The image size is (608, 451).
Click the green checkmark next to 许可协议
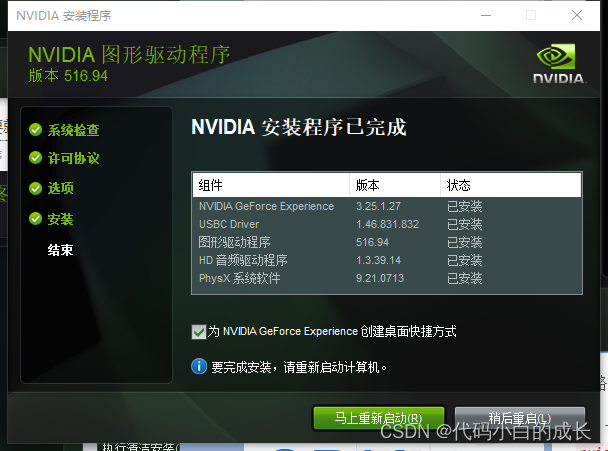click(x=35, y=158)
